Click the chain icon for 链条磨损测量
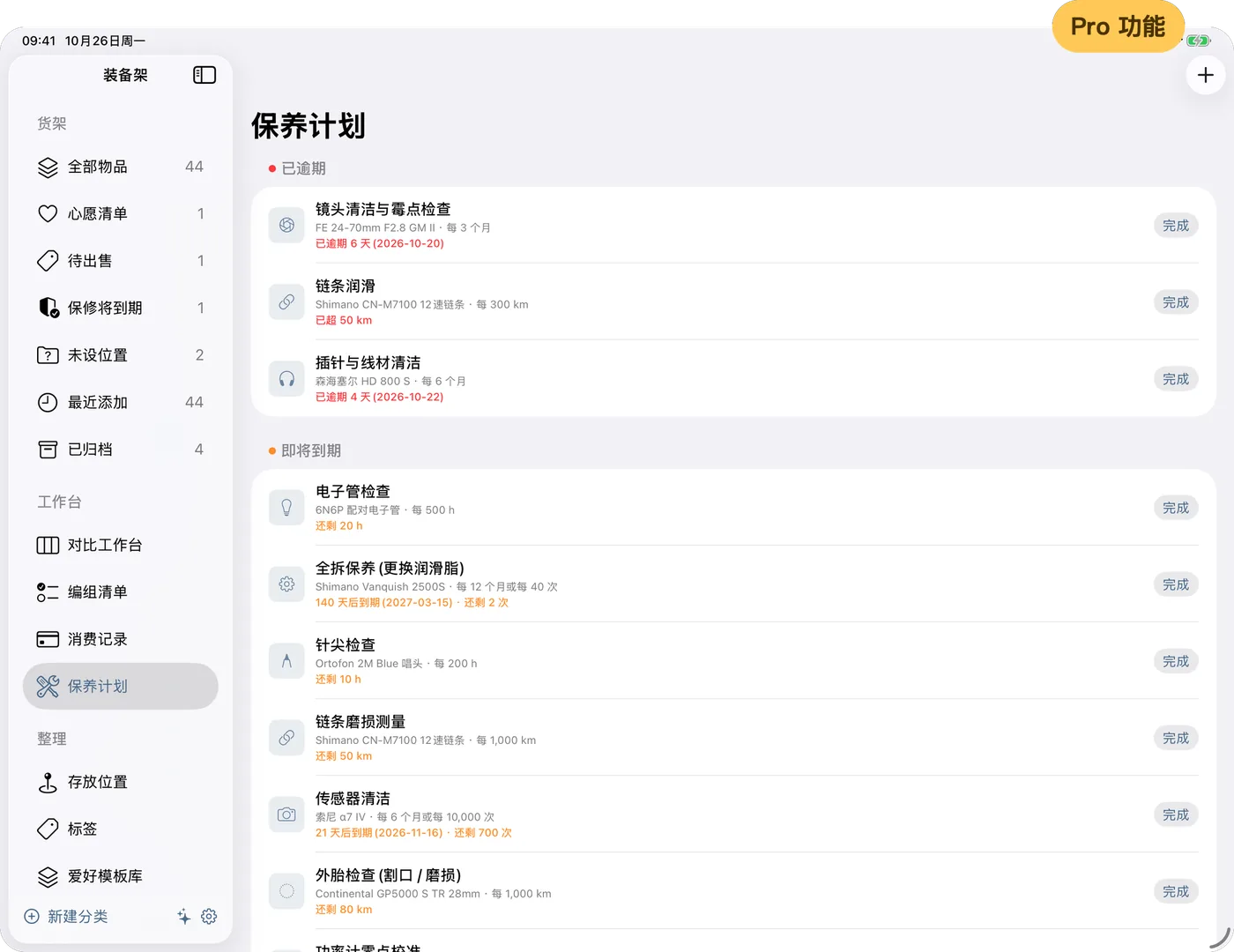 tap(286, 738)
